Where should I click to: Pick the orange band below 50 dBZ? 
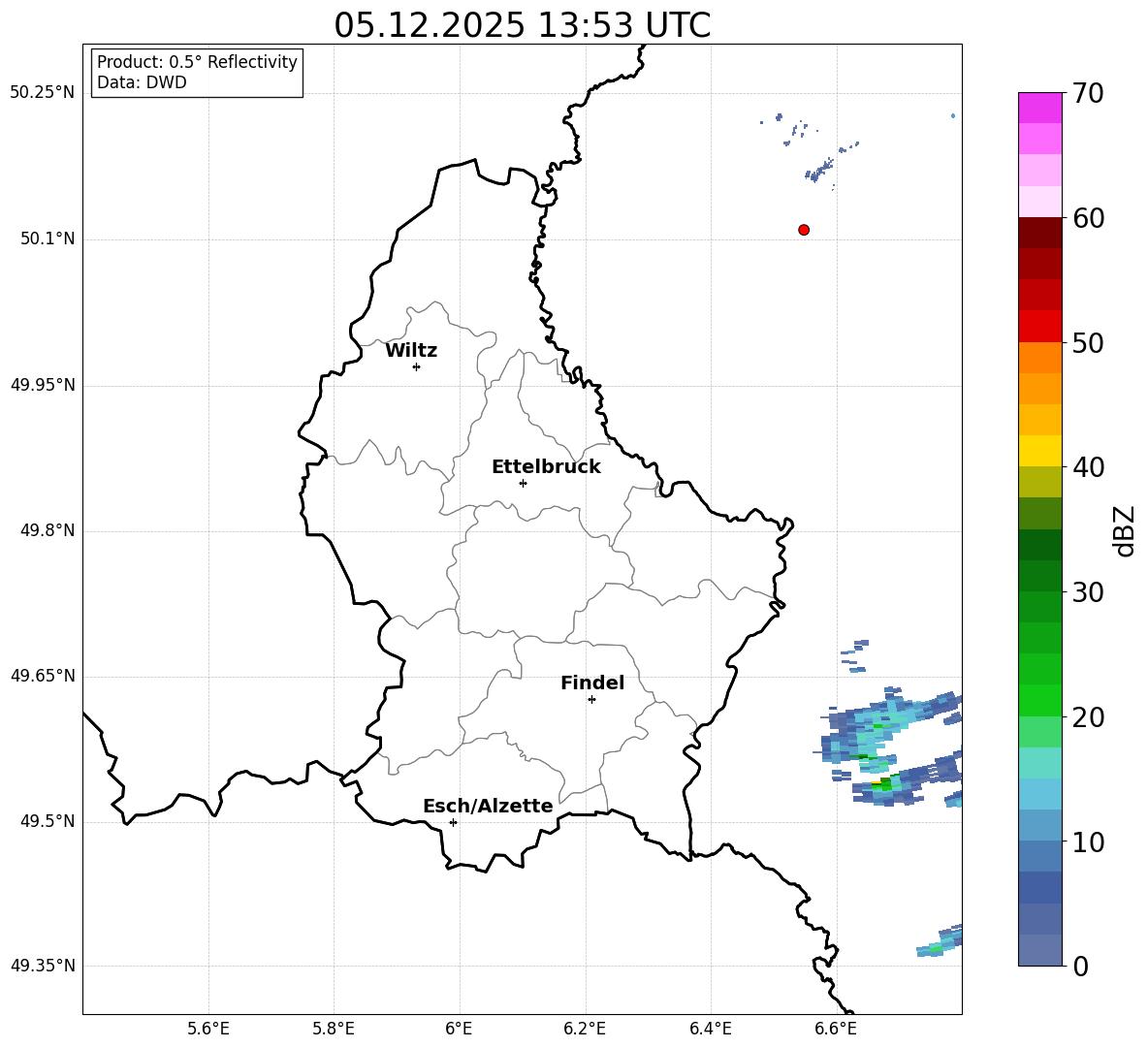click(x=1039, y=357)
